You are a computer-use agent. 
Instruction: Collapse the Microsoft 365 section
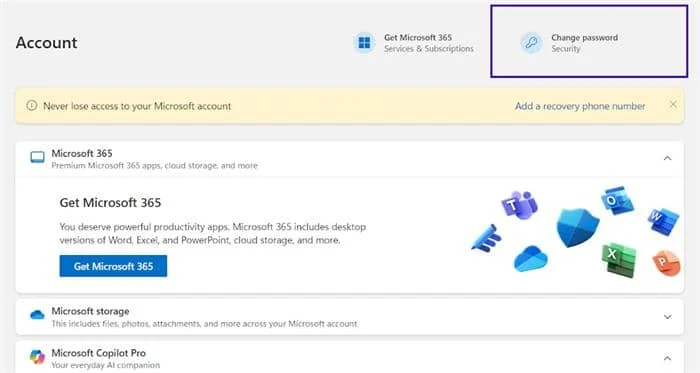point(667,158)
